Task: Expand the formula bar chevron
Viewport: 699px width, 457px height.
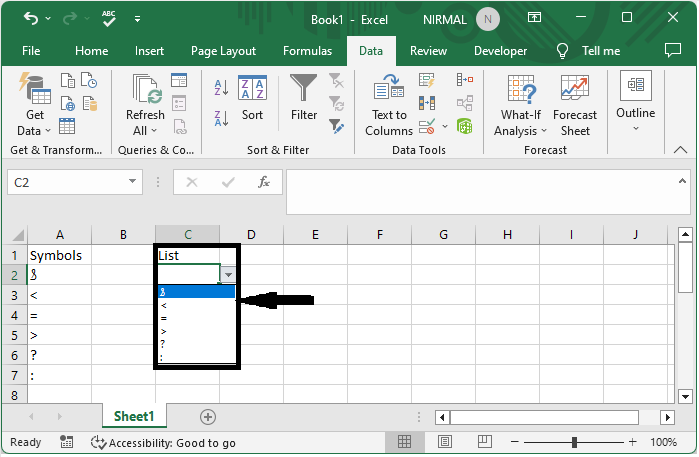Action: 682,181
